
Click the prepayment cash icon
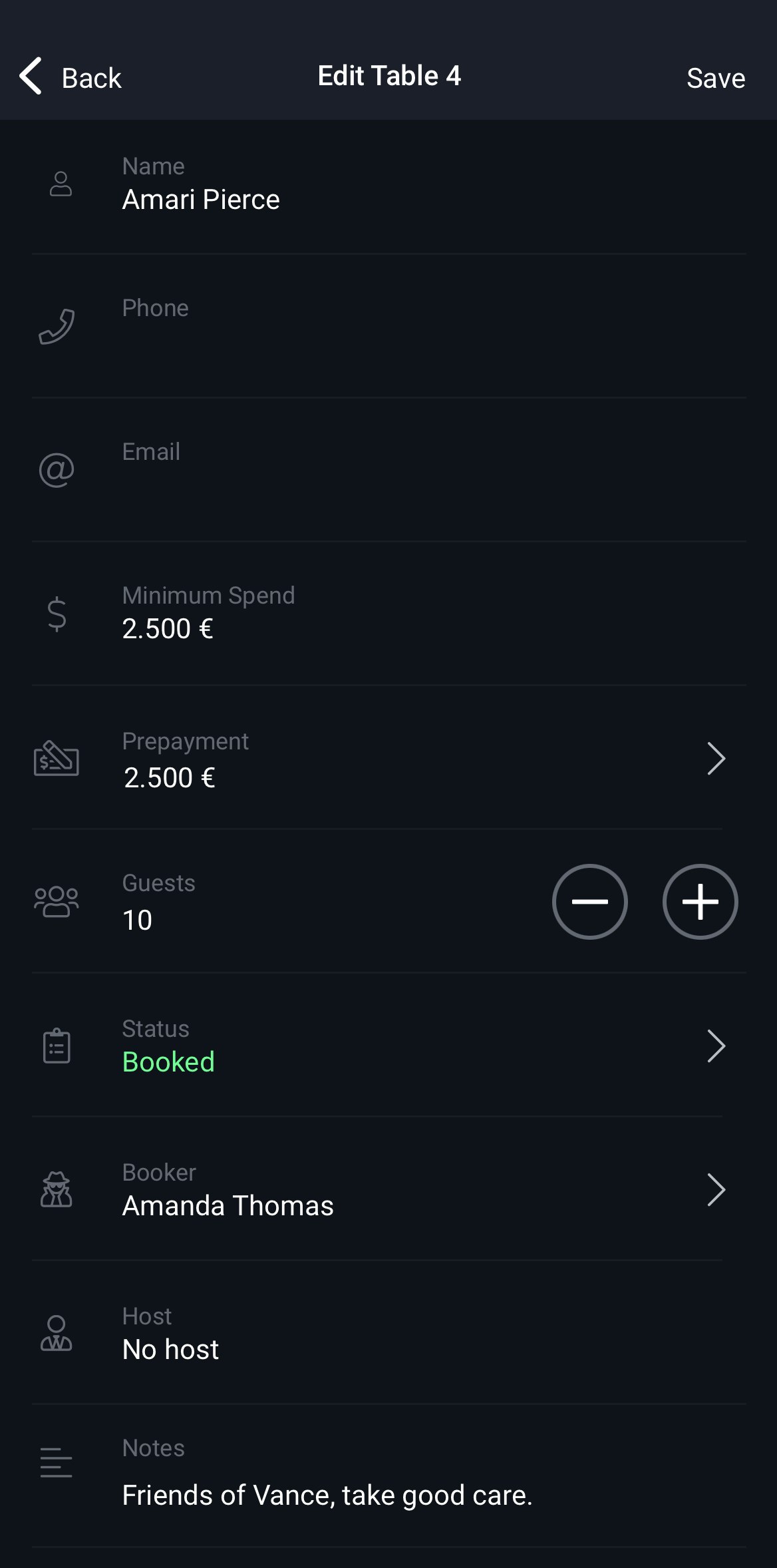(57, 759)
